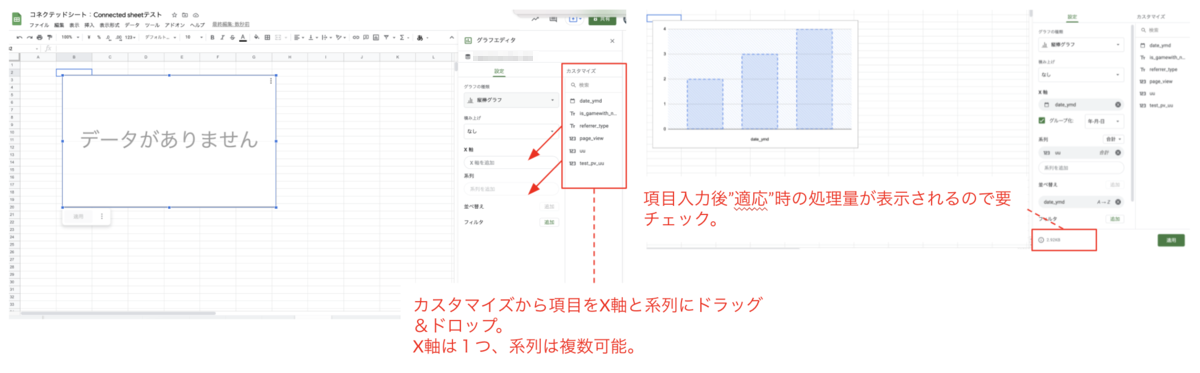This screenshot has height=373, width=1200.
Task: Click the 検索 field in left field list
Action: click(x=594, y=85)
